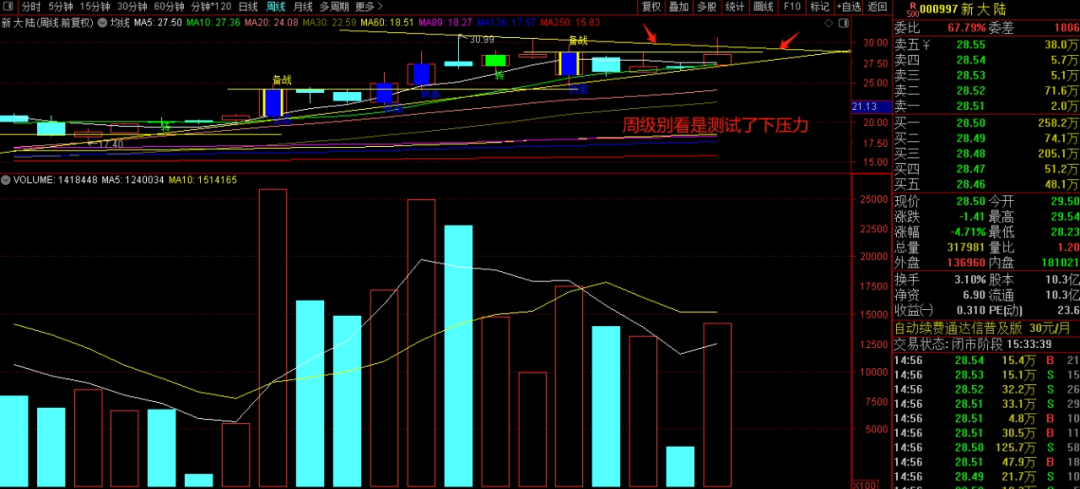Viewport: 1080px width, 489px height.
Task: Open the 统计 statistics tool
Action: tap(735, 8)
